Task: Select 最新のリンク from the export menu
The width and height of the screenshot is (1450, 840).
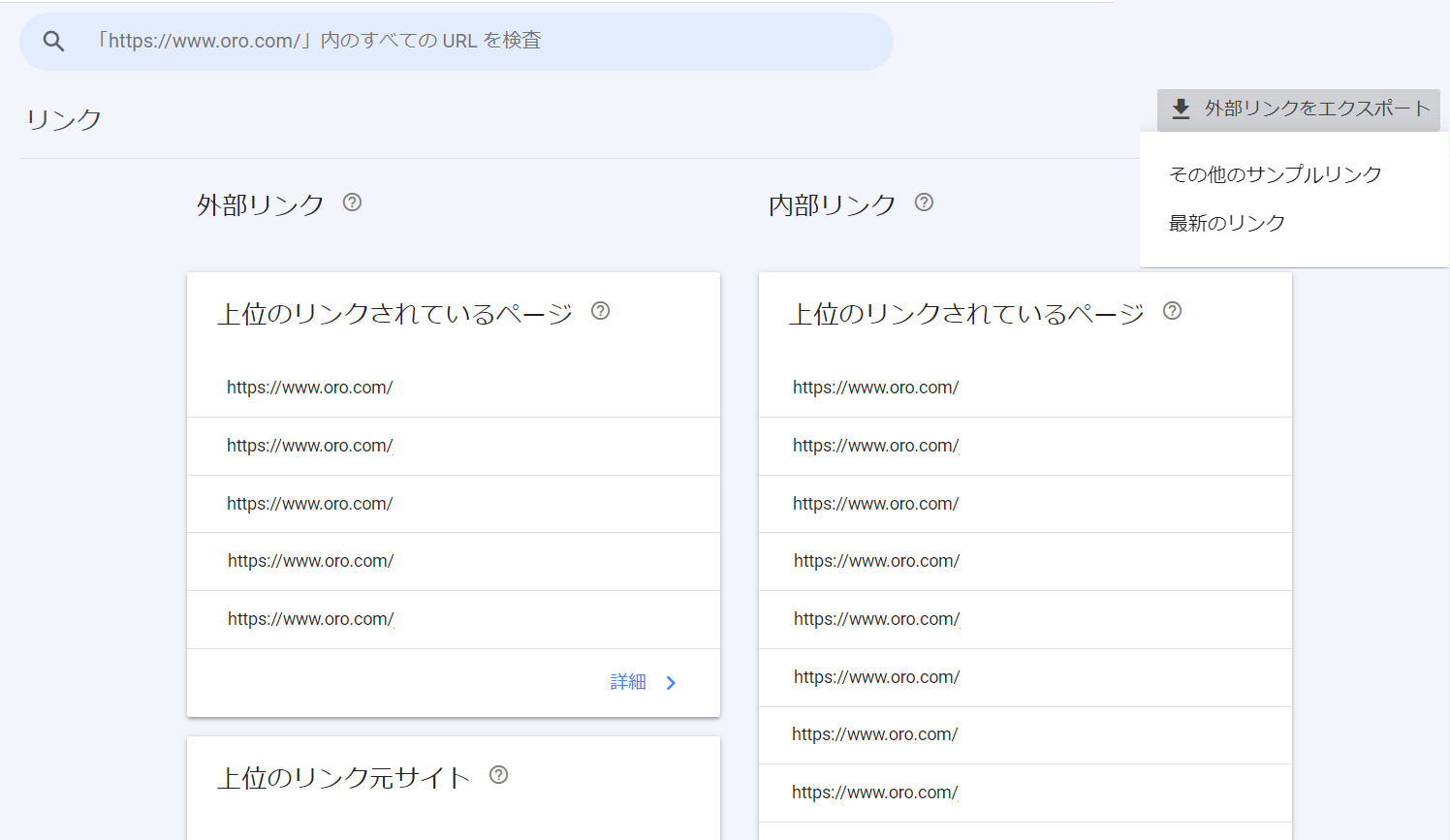Action: click(x=1227, y=223)
